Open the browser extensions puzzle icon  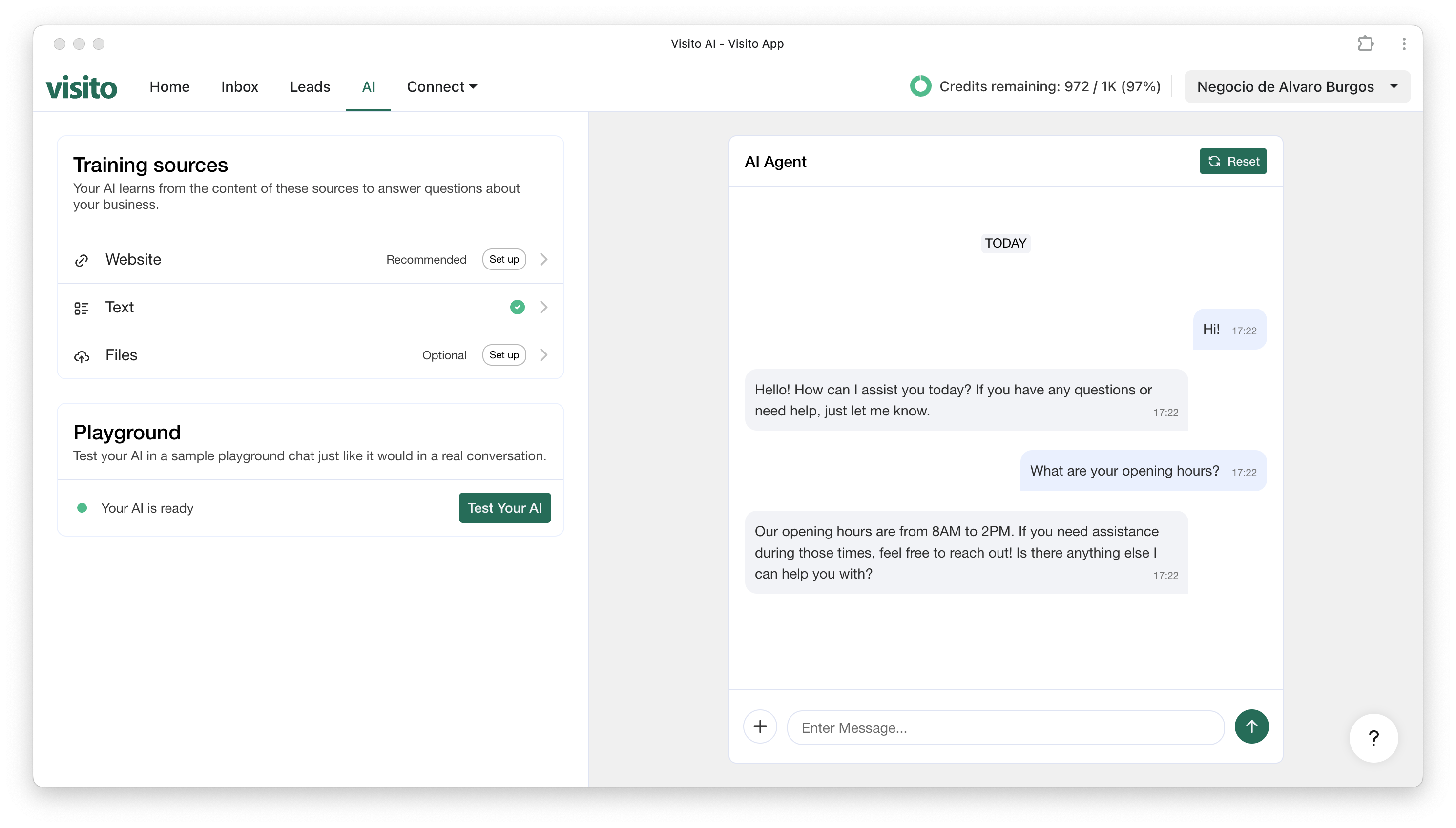[1366, 43]
